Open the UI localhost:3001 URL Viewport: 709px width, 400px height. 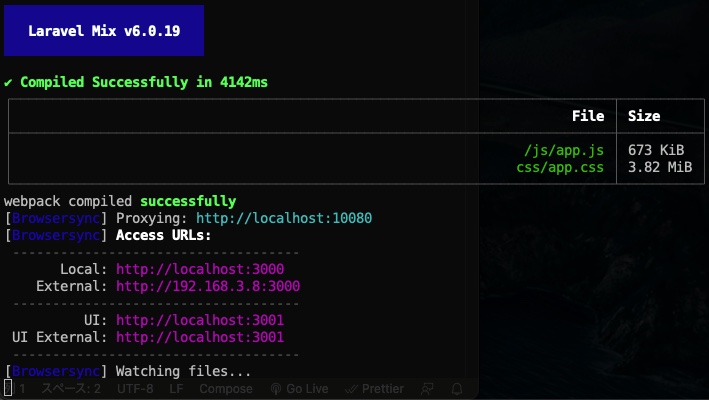coord(200,320)
